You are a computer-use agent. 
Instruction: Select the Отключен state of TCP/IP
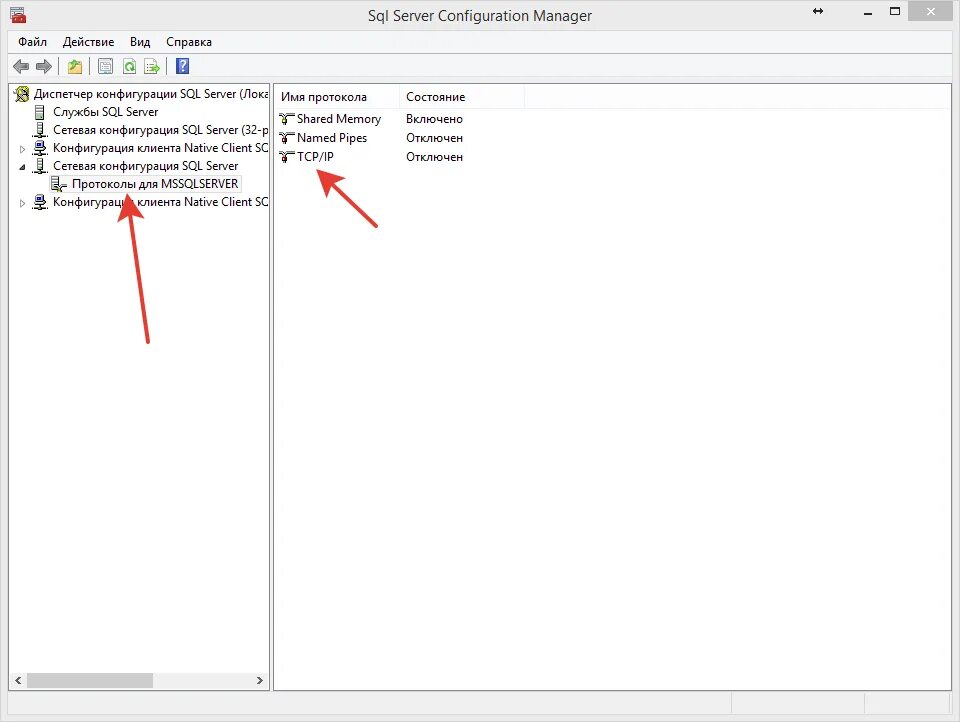coord(434,157)
